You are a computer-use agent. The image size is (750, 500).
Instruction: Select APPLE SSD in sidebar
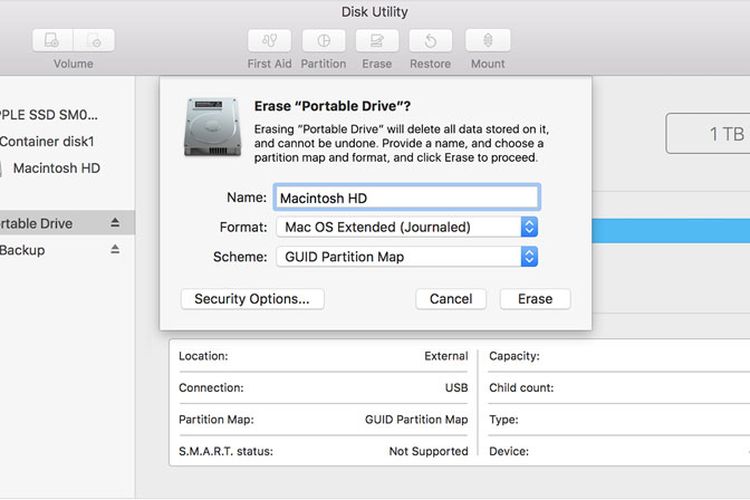tap(48, 115)
